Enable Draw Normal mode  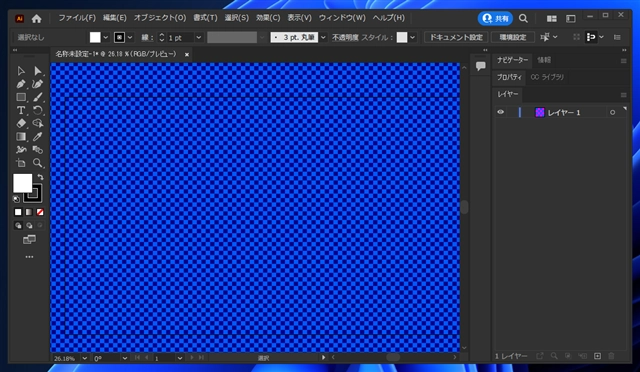18,225
